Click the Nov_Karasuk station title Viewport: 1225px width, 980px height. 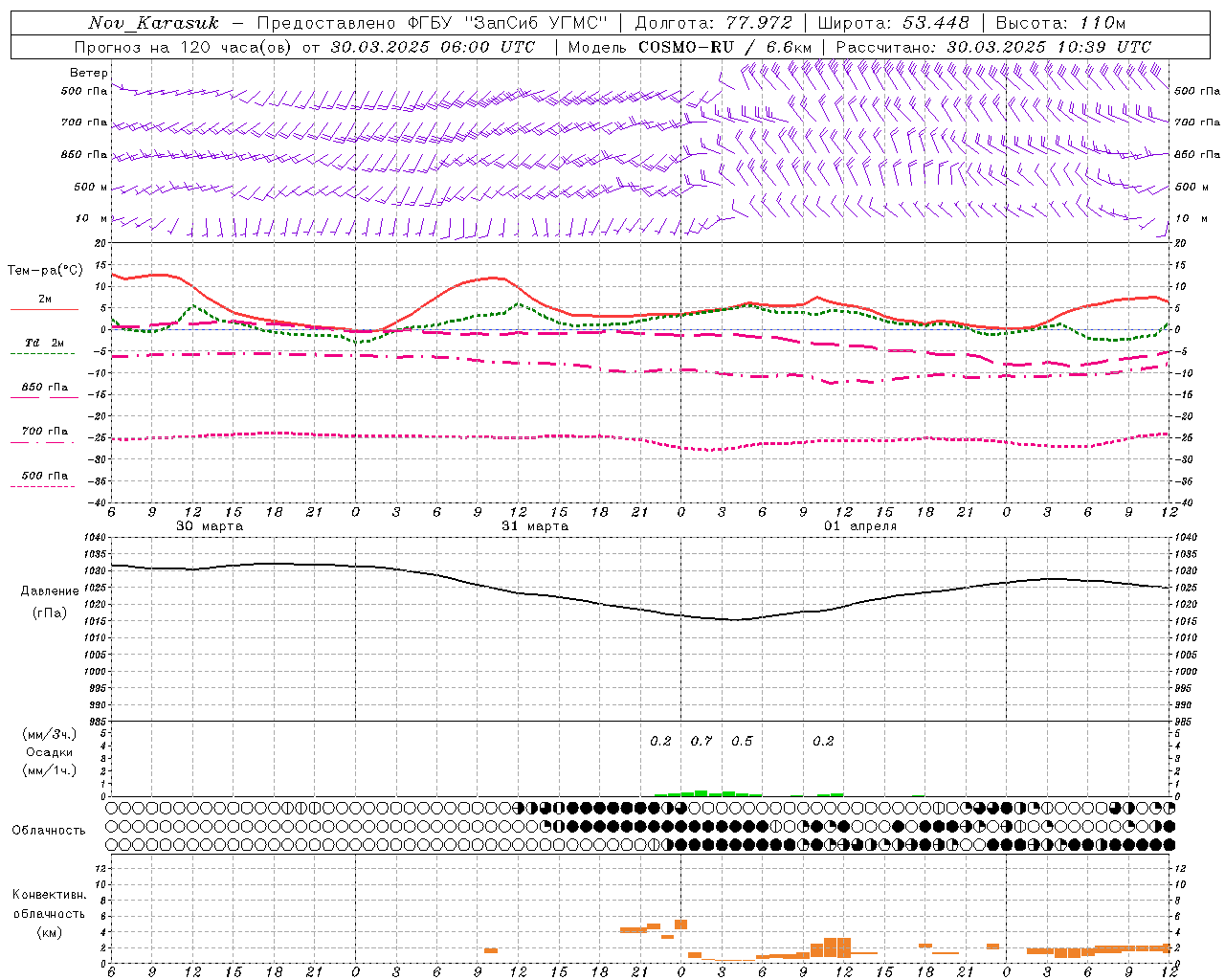(153, 23)
